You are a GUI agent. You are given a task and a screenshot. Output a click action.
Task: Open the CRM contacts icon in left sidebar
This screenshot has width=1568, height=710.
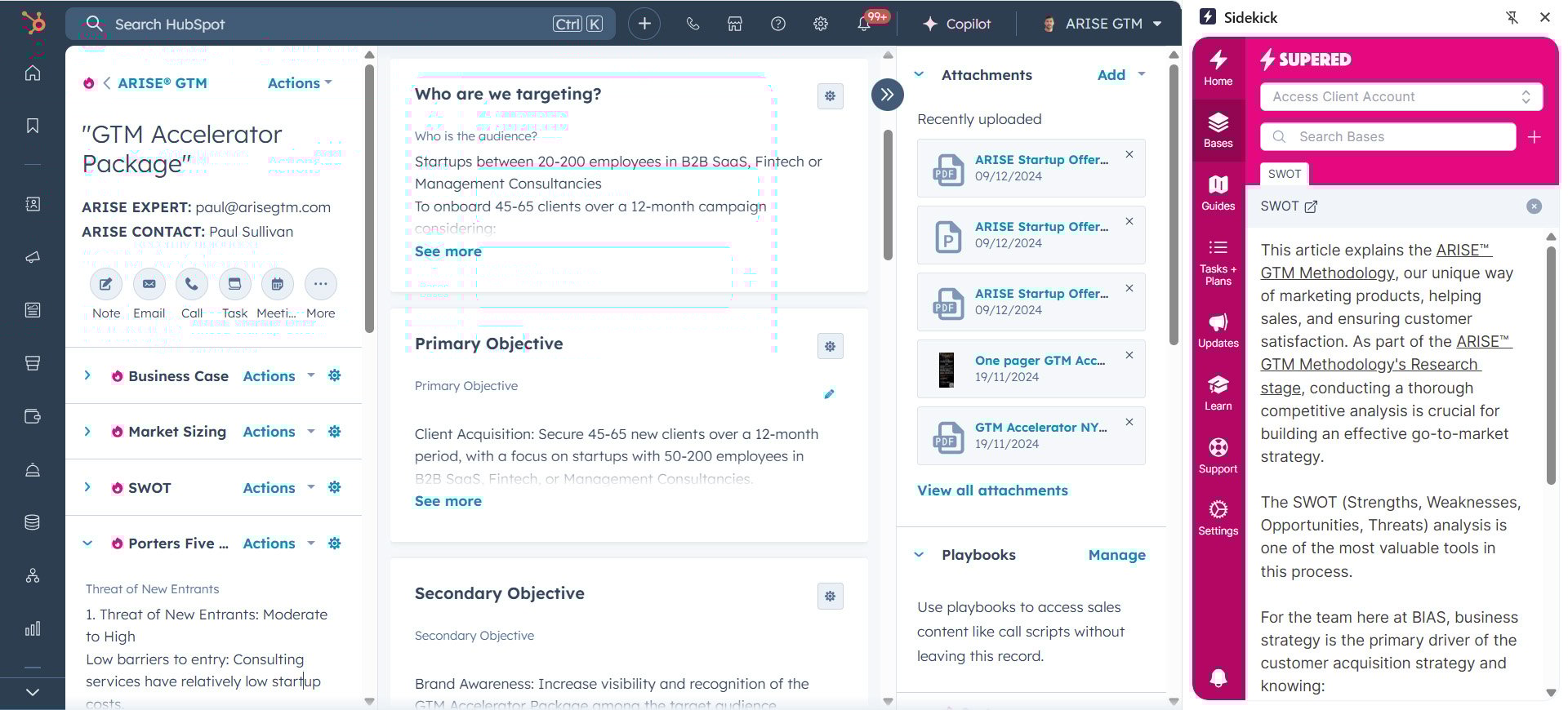[x=33, y=204]
